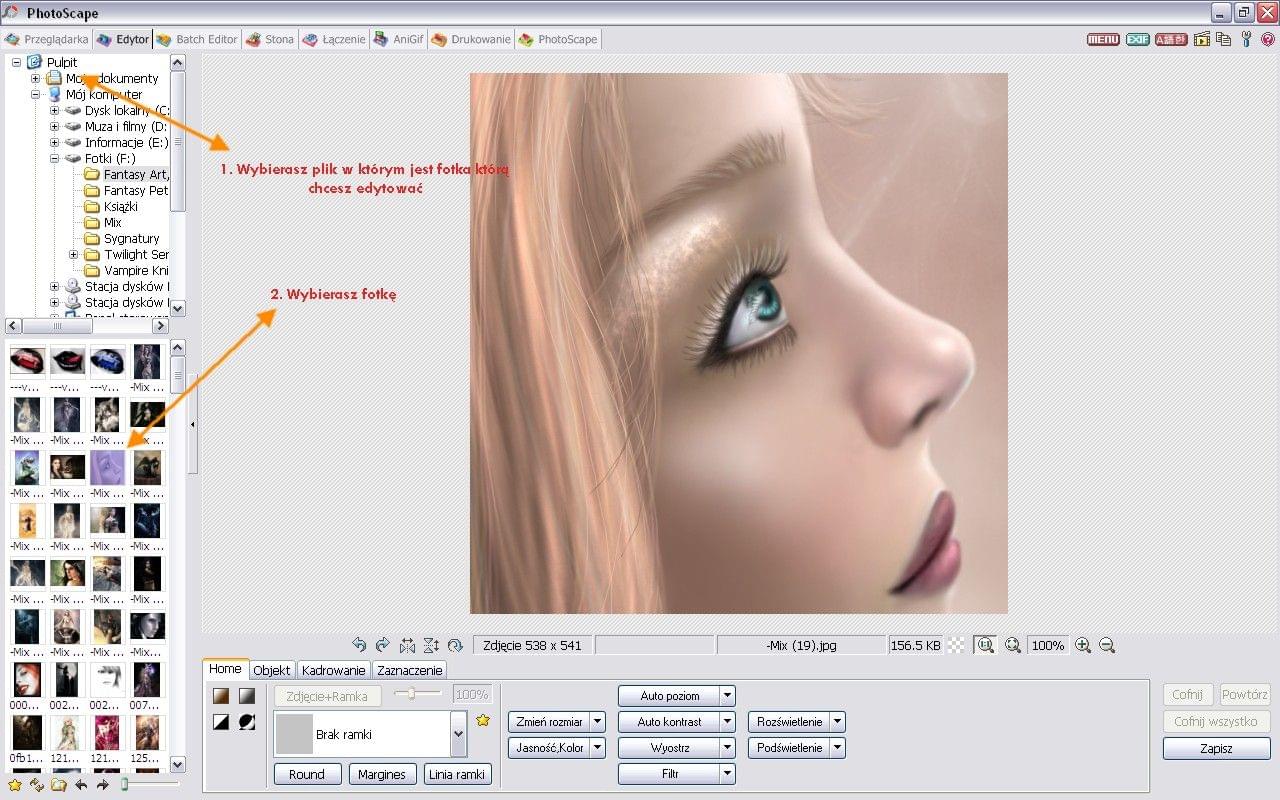Image resolution: width=1280 pixels, height=800 pixels.
Task: Apply the negative invert effect icon
Action: (247, 721)
